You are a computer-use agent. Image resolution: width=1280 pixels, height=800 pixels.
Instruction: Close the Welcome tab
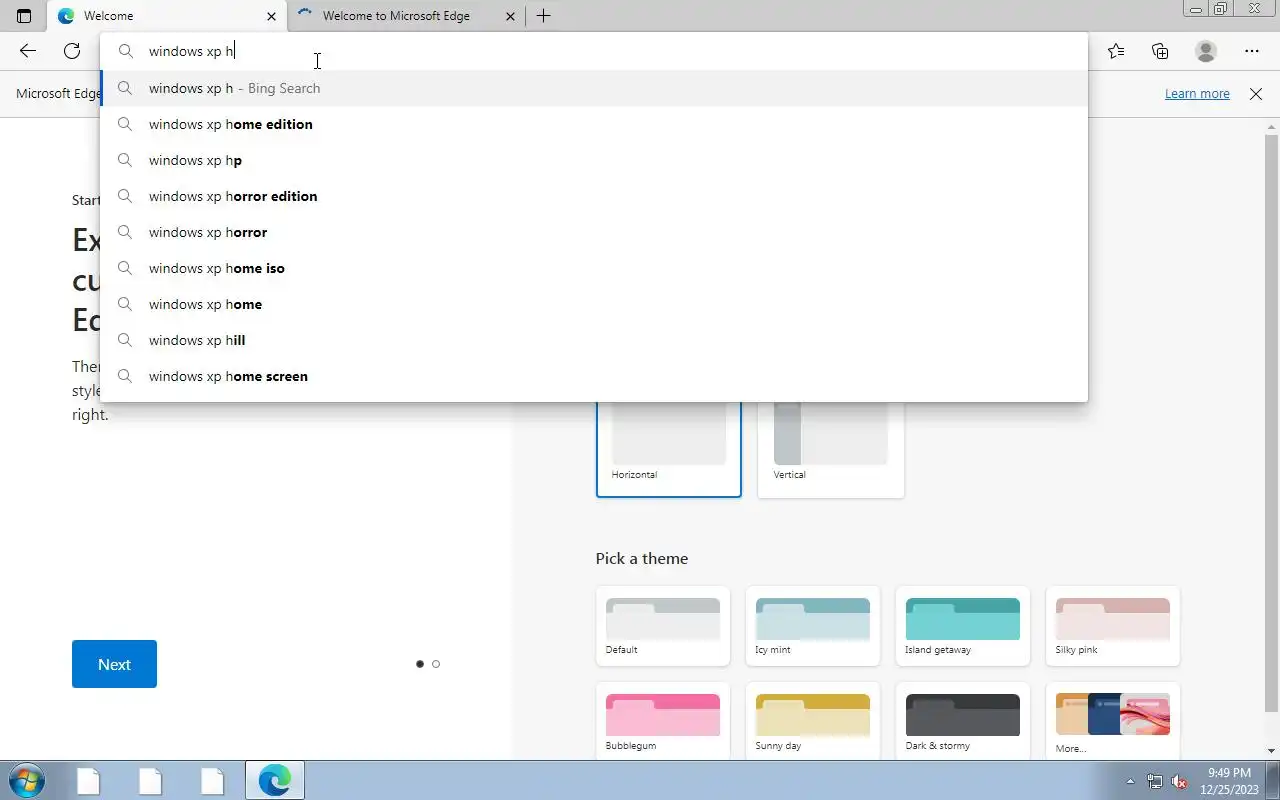[271, 16]
